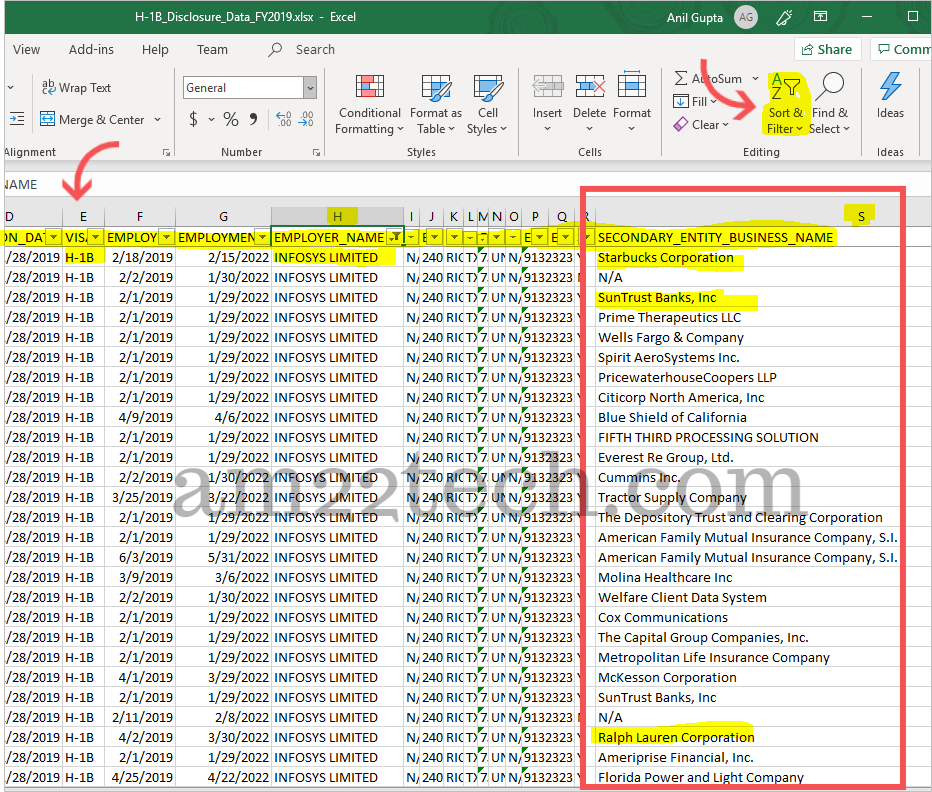Open Conditional Formatting

point(369,104)
